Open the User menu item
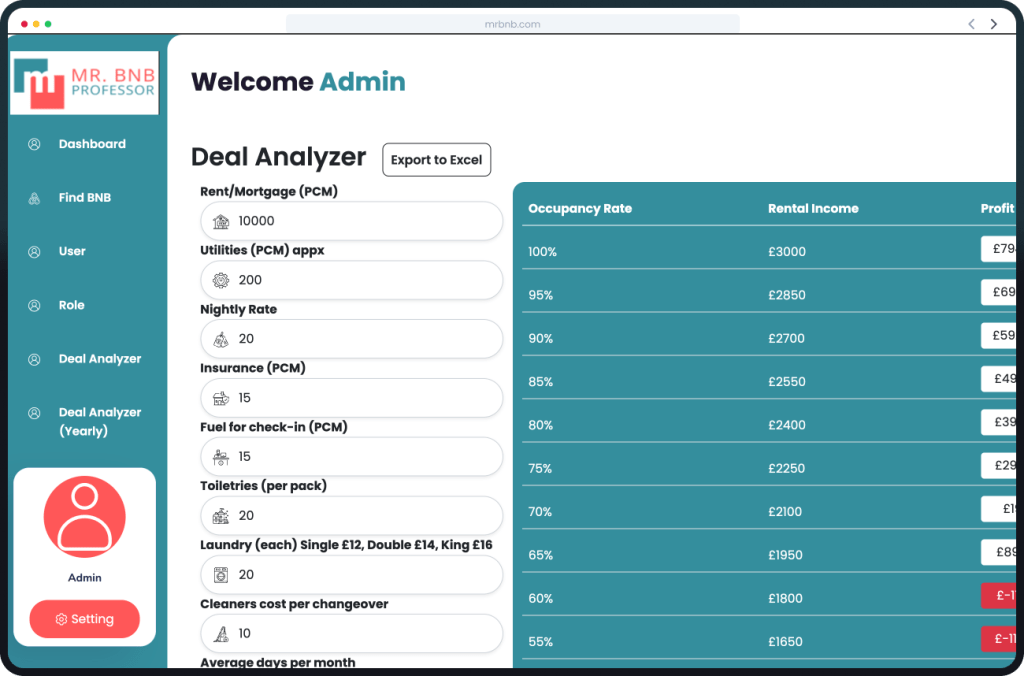Image resolution: width=1024 pixels, height=676 pixels. point(72,251)
